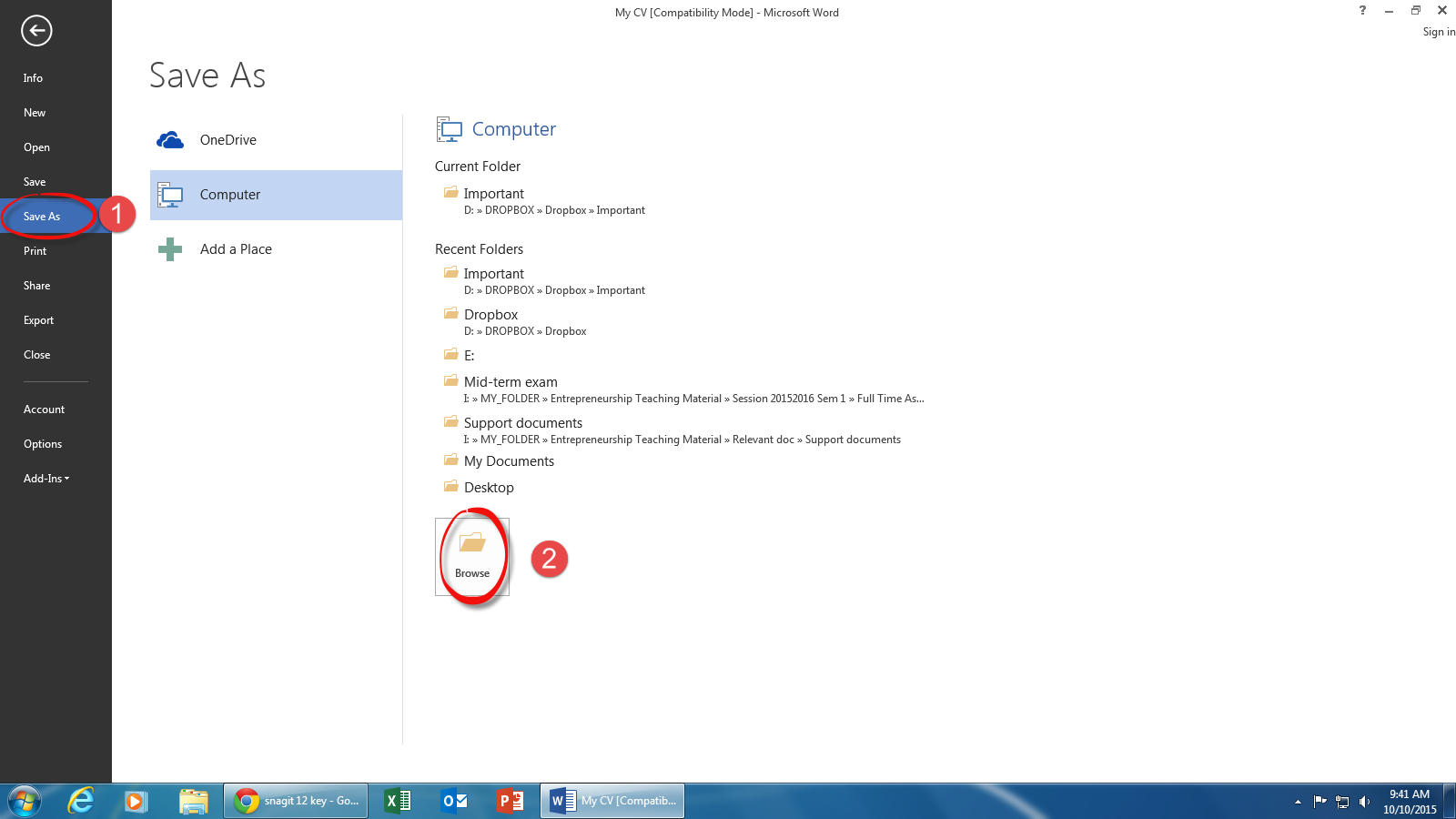Select OneDrive in the Save As locations
1456x819 pixels.
coord(227,139)
